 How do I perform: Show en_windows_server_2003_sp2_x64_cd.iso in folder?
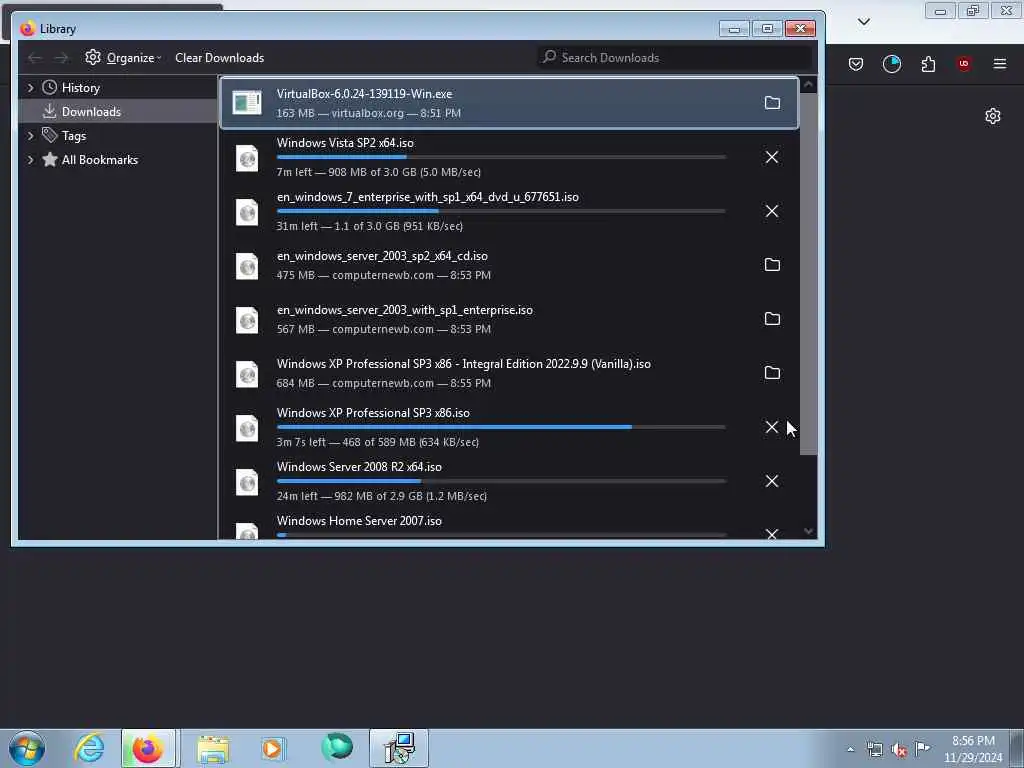point(772,265)
